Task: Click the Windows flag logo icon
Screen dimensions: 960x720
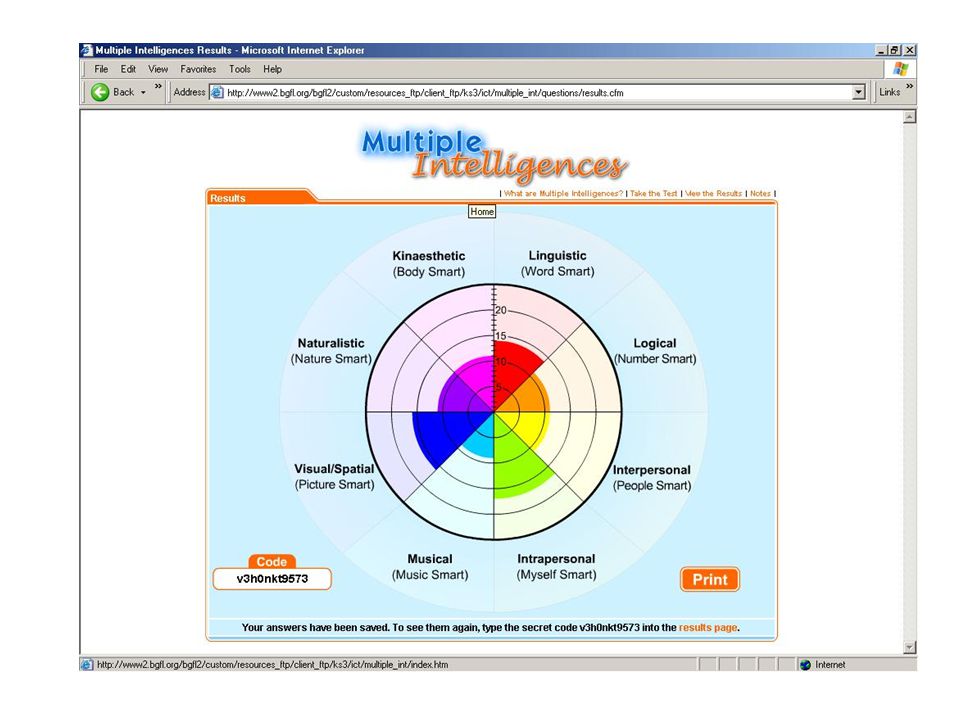Action: [900, 69]
